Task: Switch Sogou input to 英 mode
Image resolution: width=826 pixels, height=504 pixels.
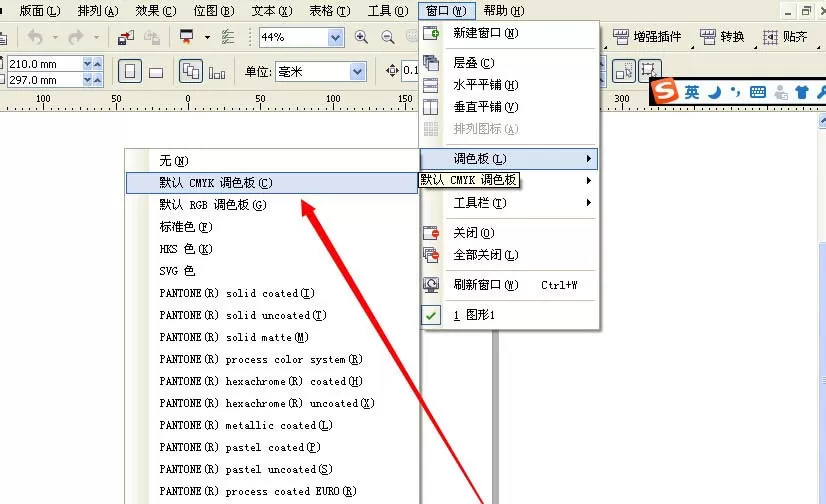Action: 692,93
